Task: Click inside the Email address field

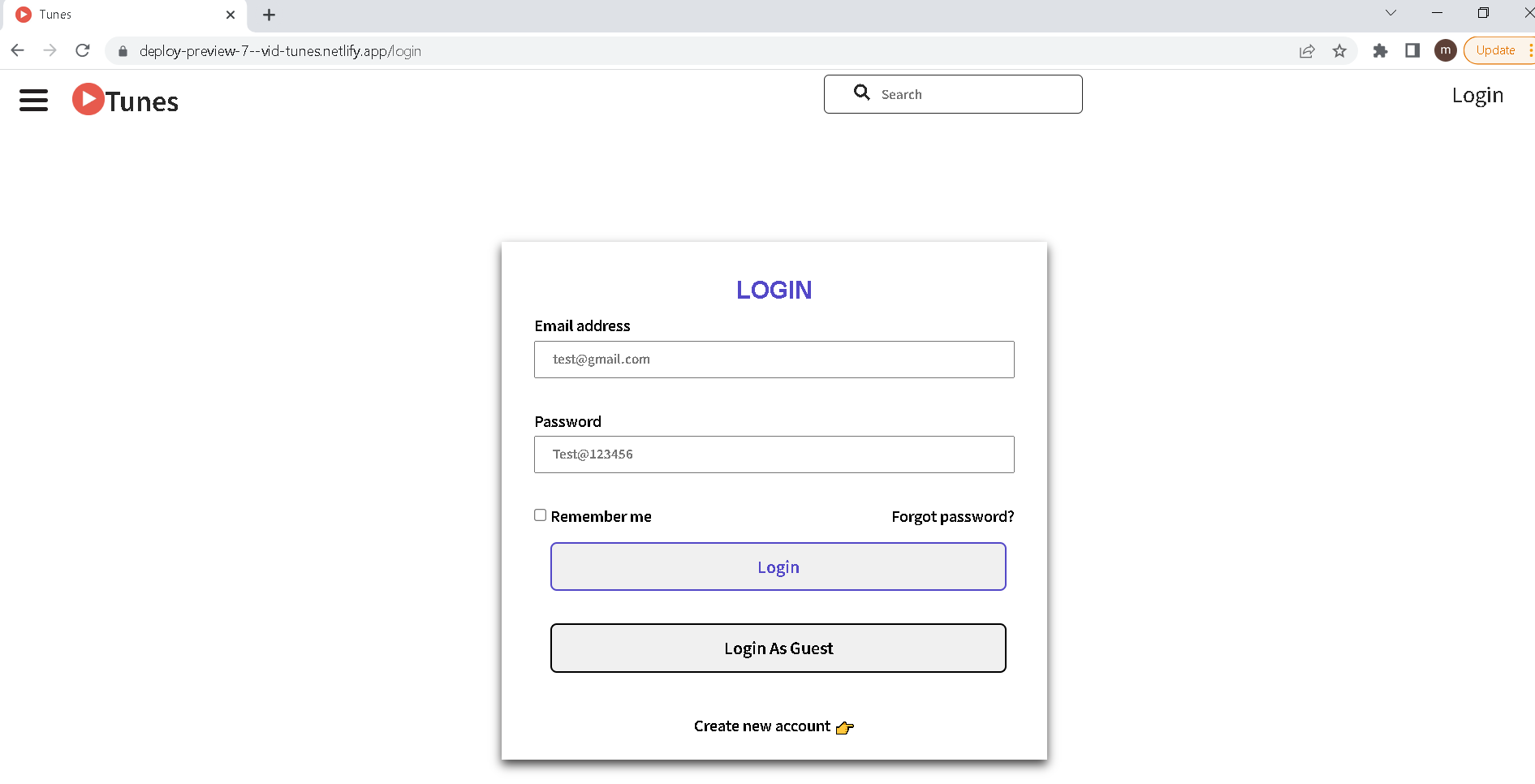Action: coord(774,360)
